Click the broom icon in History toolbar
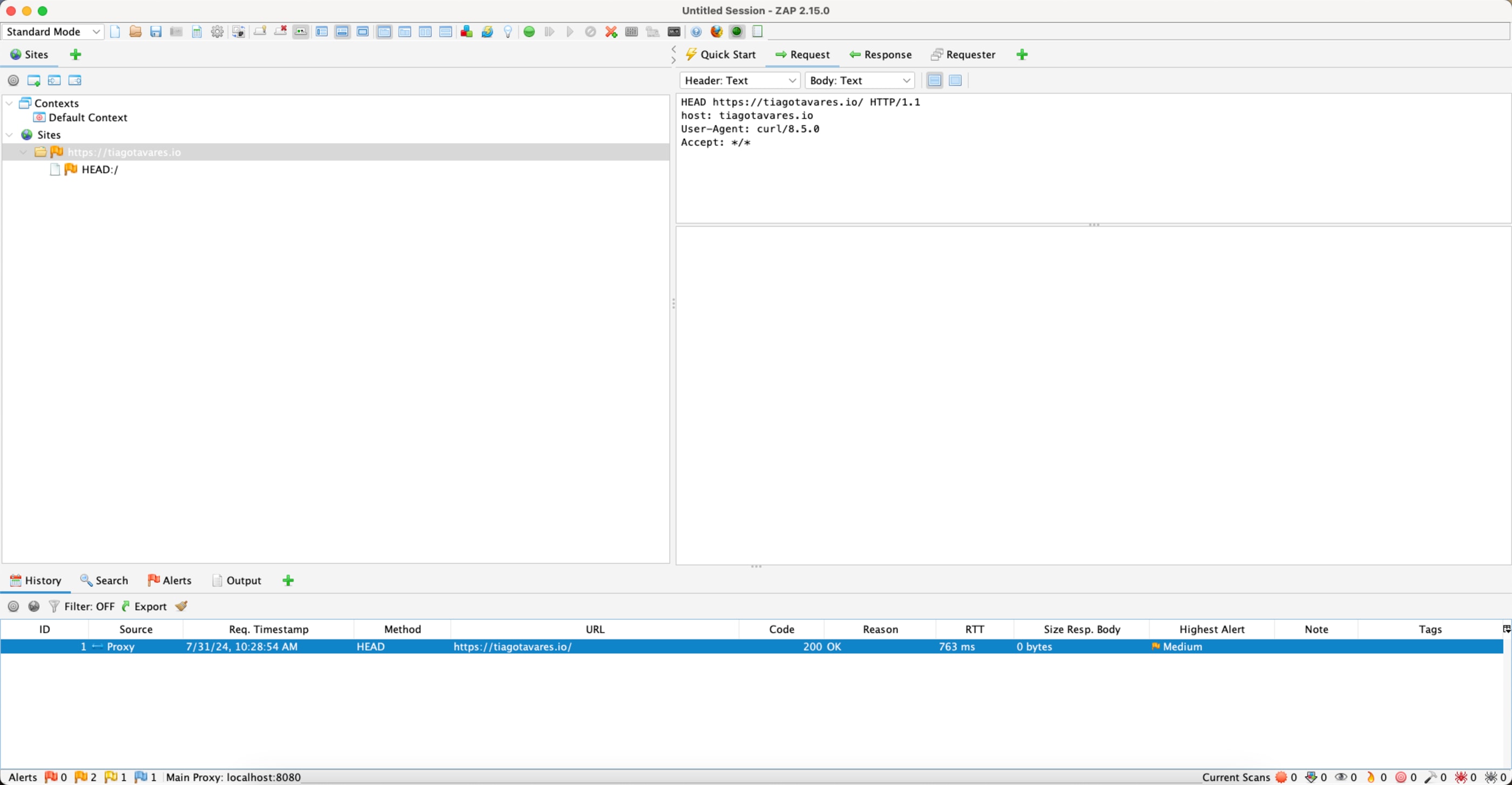The width and height of the screenshot is (1512, 785). tap(181, 606)
